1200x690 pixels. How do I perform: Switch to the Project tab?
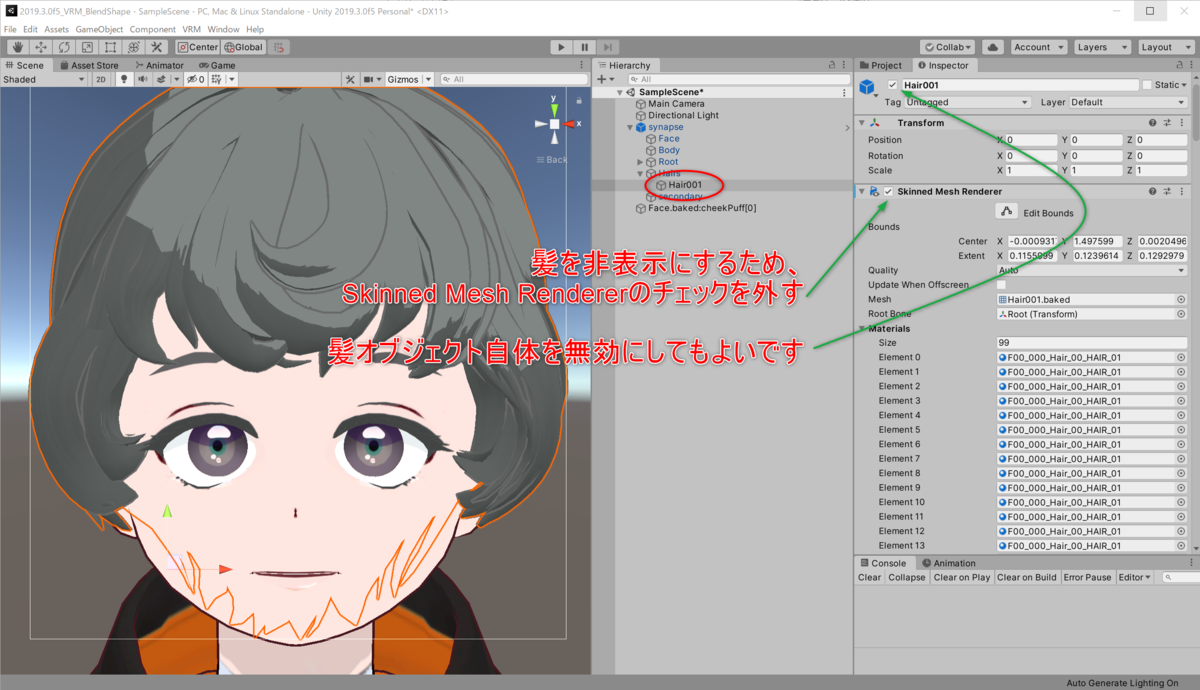click(880, 65)
